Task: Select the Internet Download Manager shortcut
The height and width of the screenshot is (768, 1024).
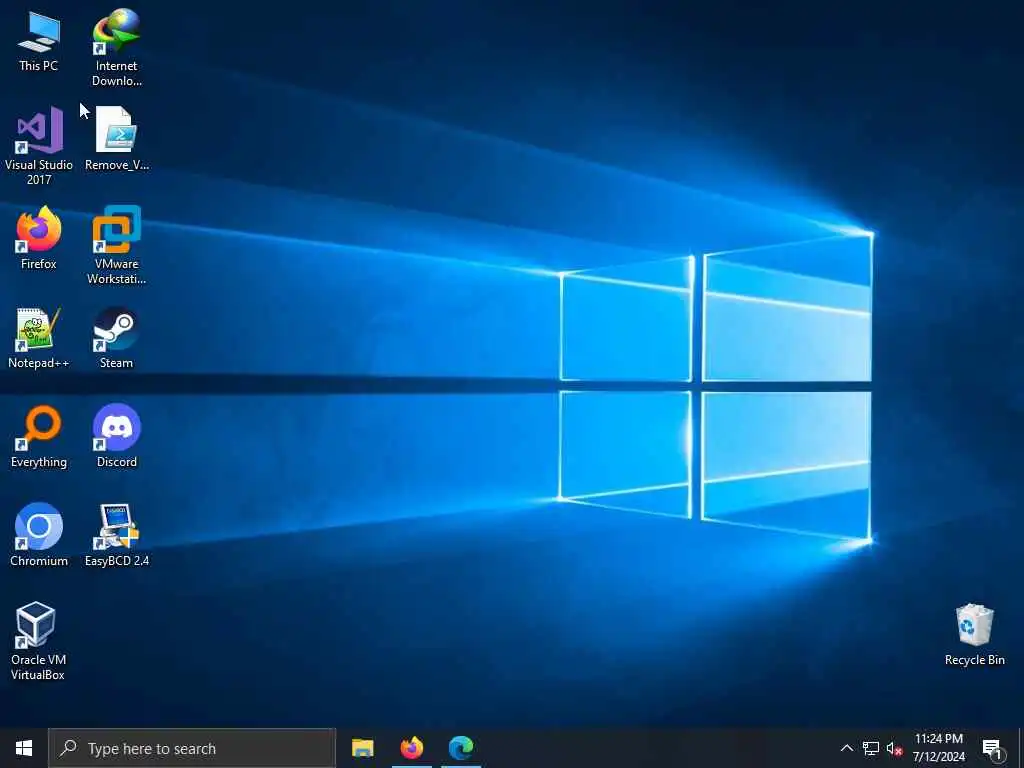Action: pyautogui.click(x=116, y=48)
